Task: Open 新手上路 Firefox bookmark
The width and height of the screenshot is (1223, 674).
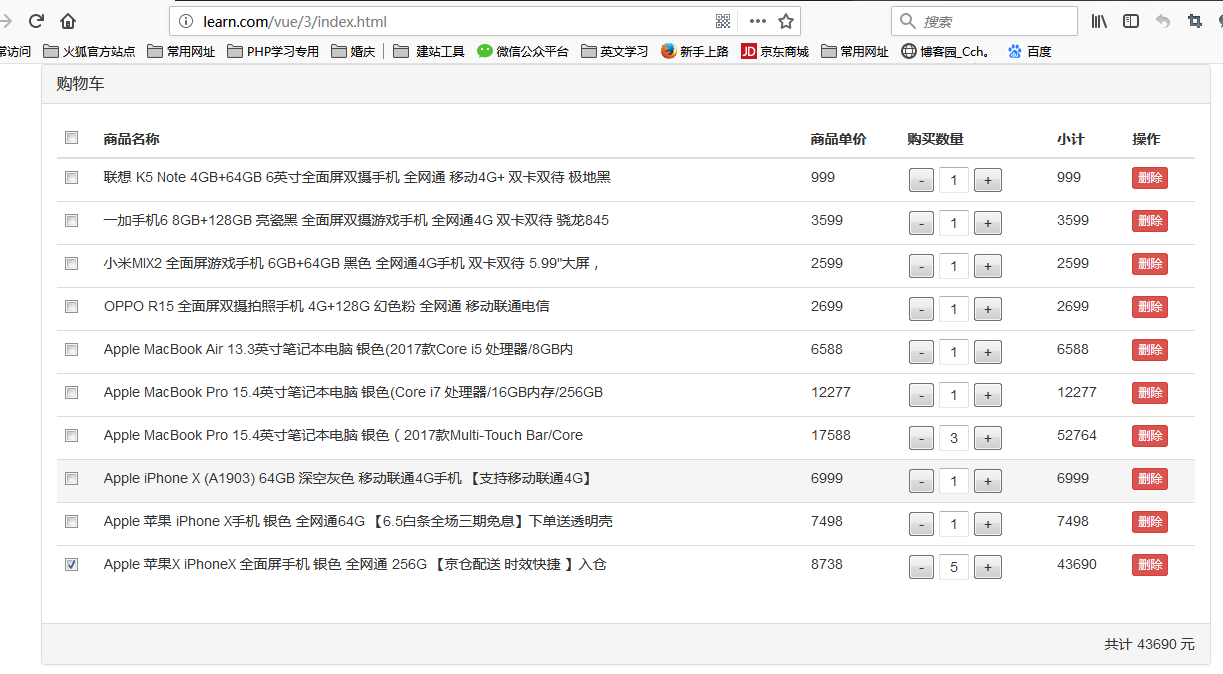Action: pyautogui.click(x=694, y=51)
